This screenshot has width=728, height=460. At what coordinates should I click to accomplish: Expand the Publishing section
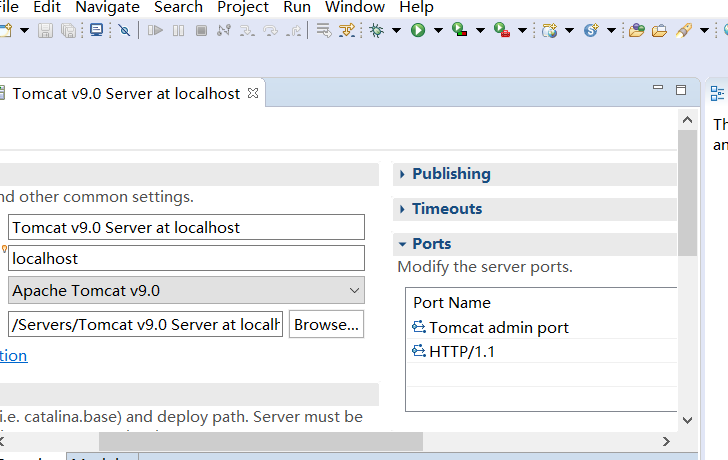[403, 174]
